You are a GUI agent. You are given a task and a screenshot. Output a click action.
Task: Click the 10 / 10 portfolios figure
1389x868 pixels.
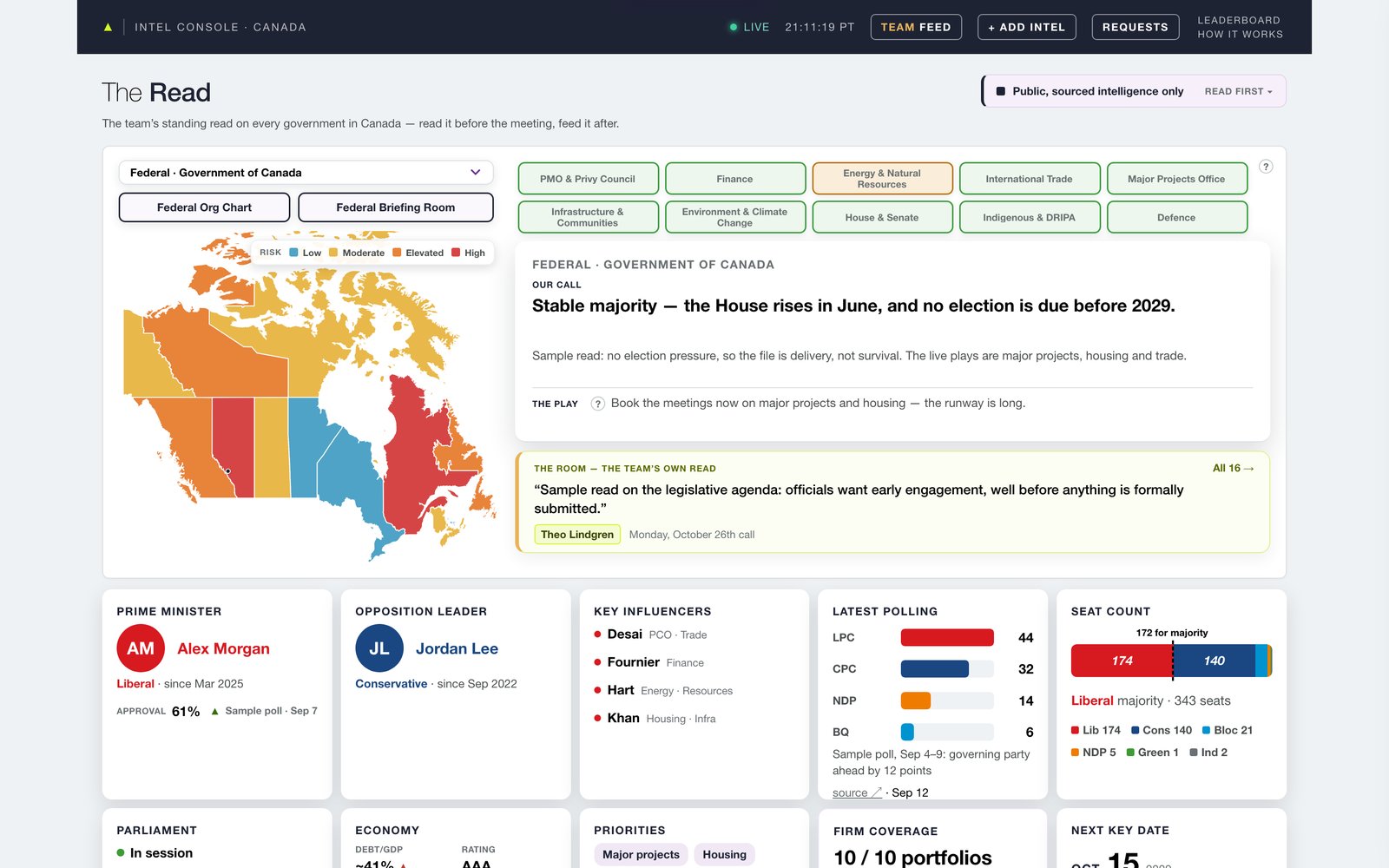(912, 858)
